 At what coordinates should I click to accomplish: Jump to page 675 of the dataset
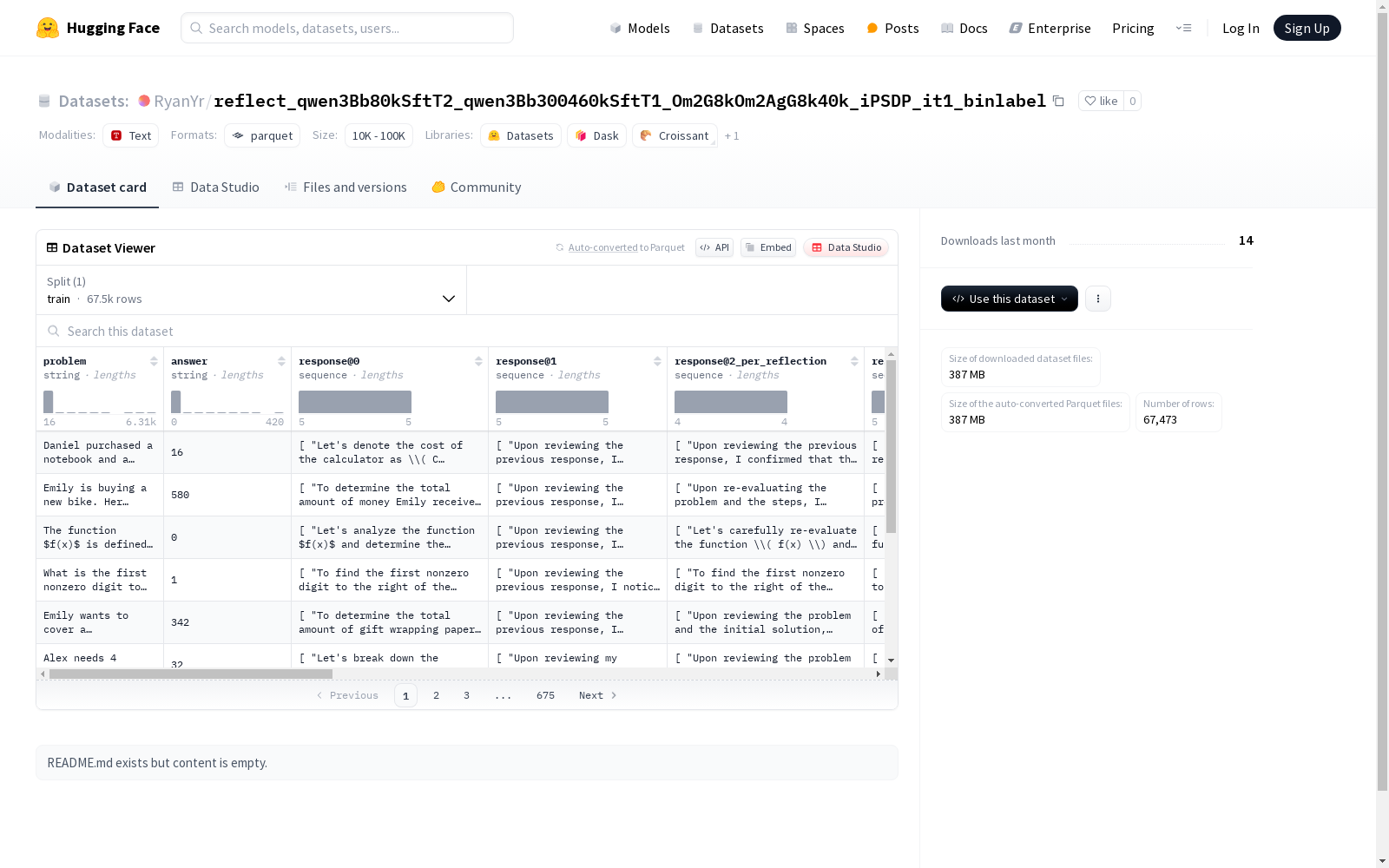click(x=545, y=695)
